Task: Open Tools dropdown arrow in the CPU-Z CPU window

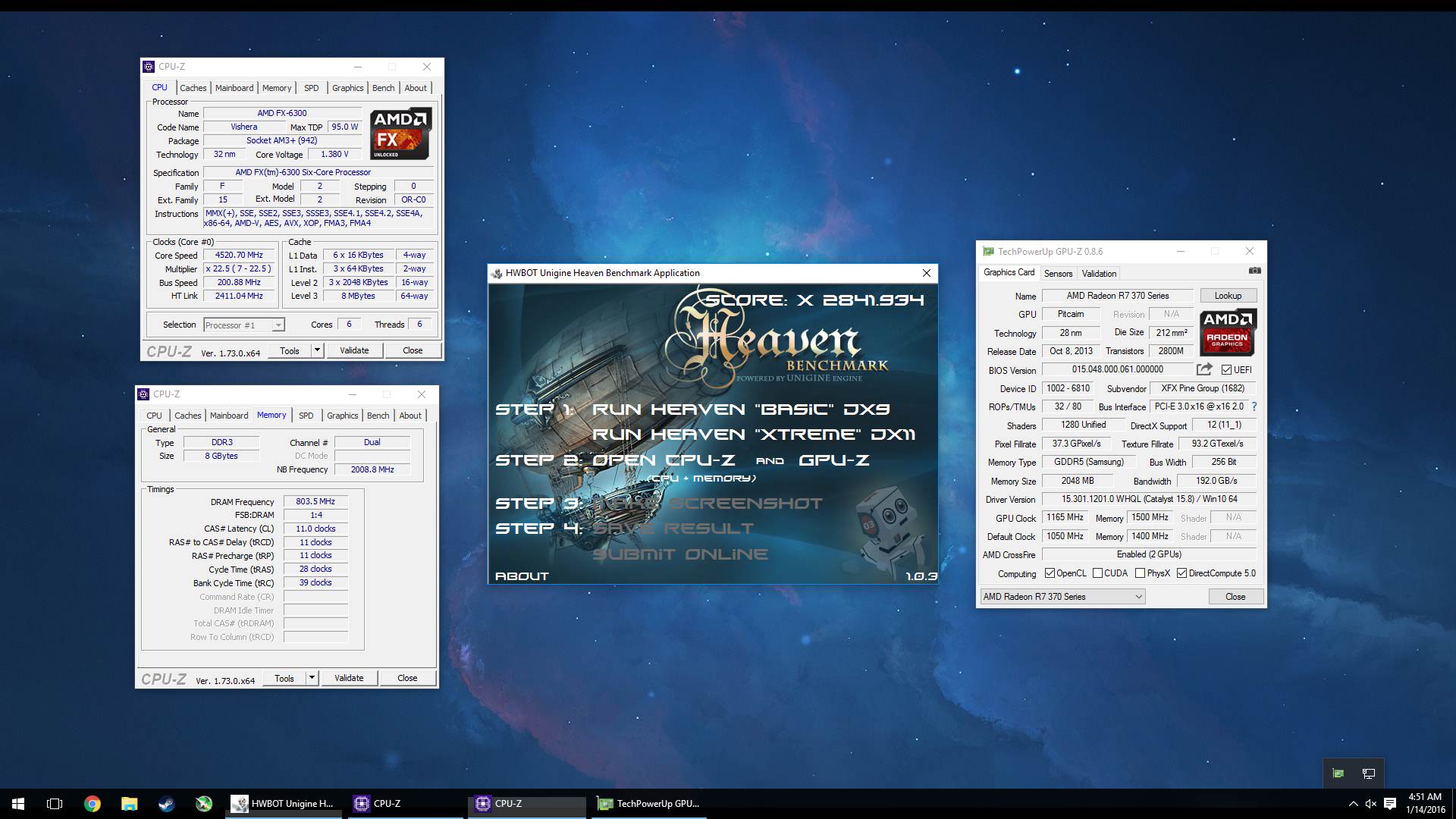Action: 317,350
